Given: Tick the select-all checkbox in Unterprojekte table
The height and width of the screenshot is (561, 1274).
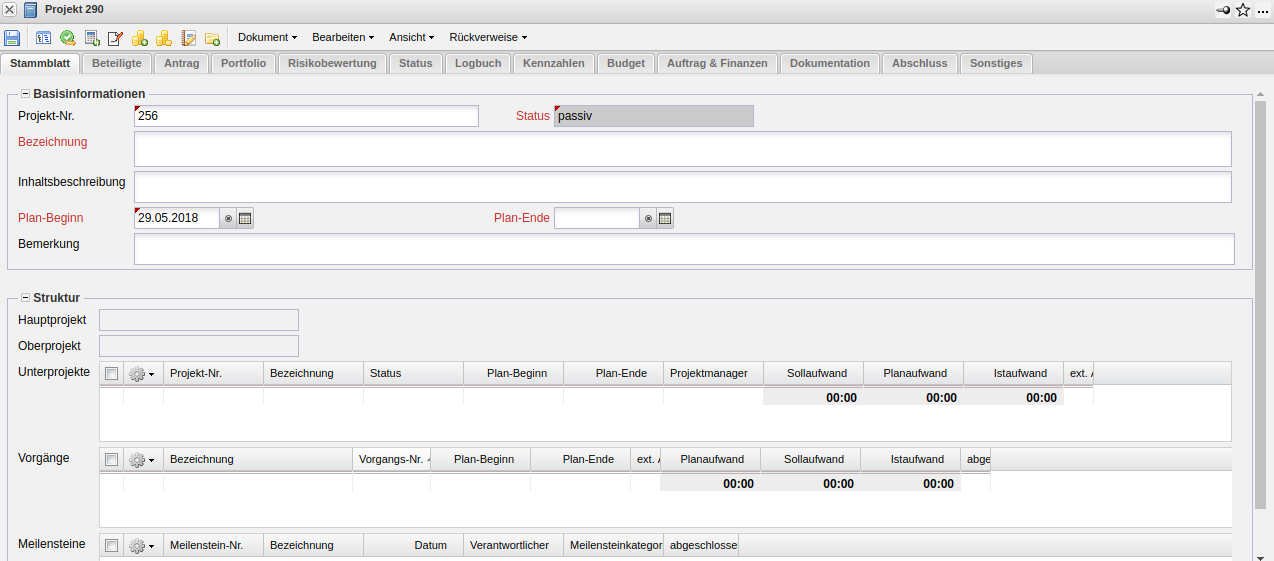Looking at the screenshot, I should (x=112, y=373).
